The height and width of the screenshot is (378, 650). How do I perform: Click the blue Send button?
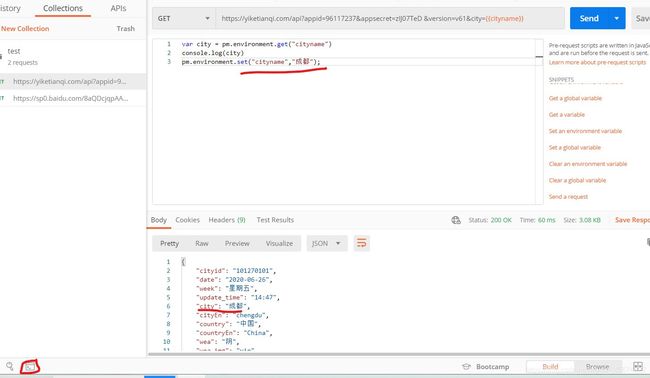pos(589,18)
